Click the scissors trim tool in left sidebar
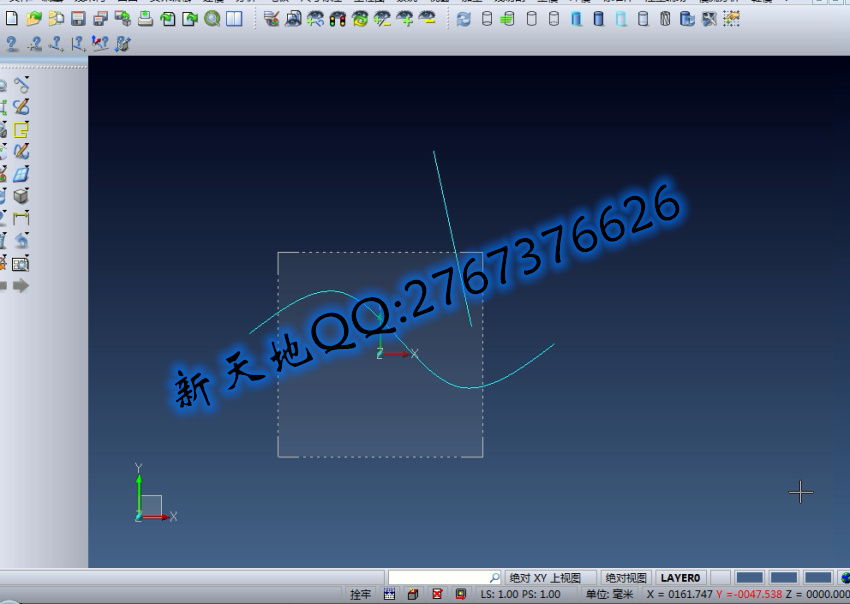Screen dimensions: 850x604 21,85
